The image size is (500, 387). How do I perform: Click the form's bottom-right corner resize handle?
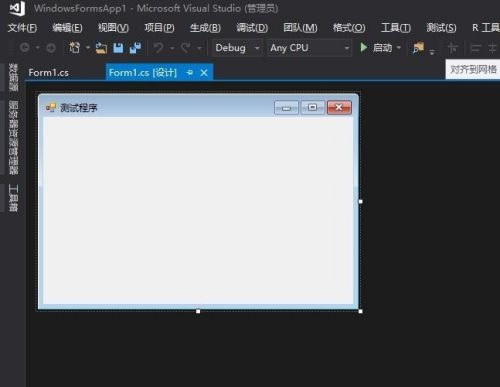point(361,311)
